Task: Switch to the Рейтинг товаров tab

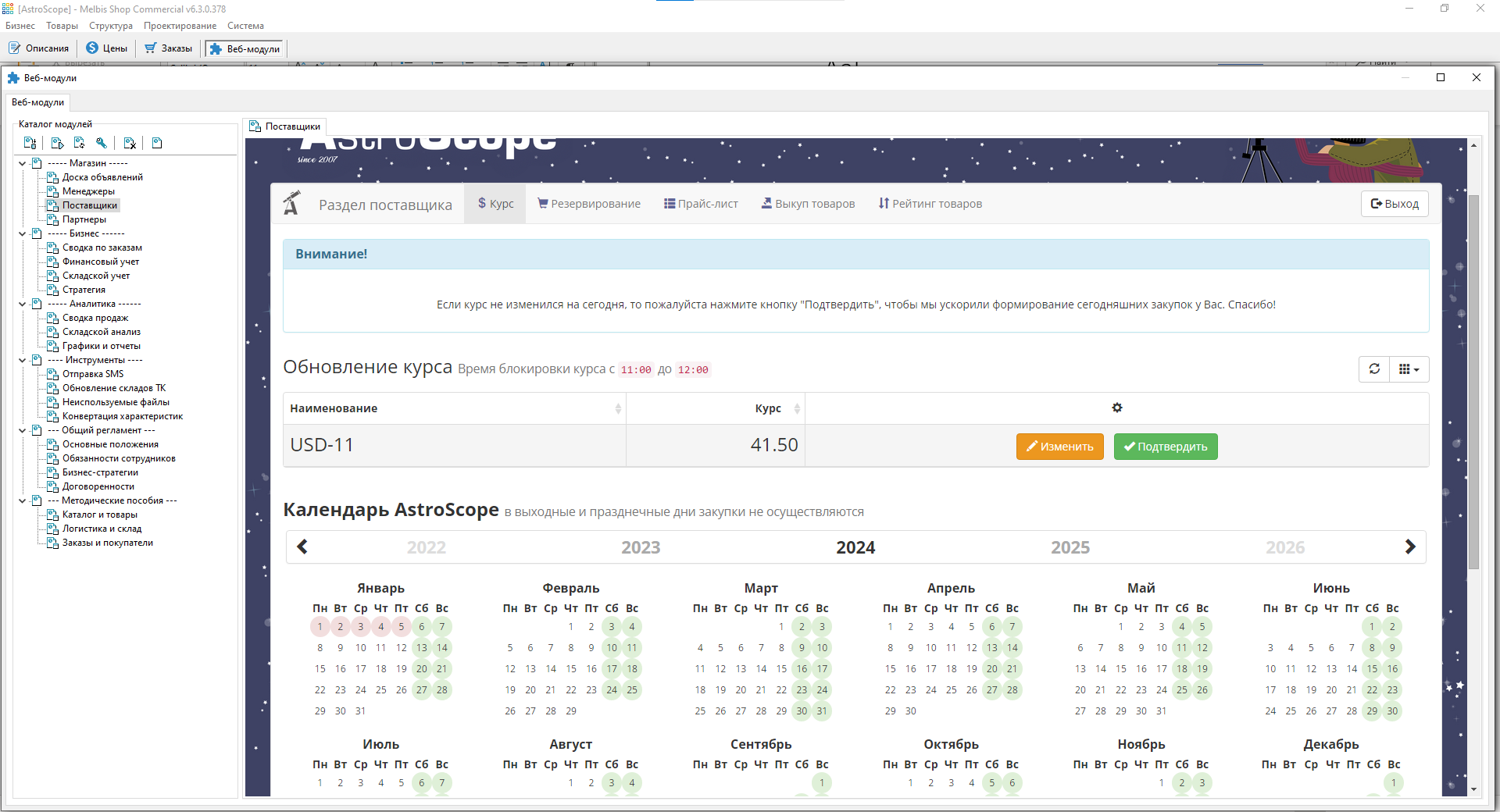Action: [930, 204]
